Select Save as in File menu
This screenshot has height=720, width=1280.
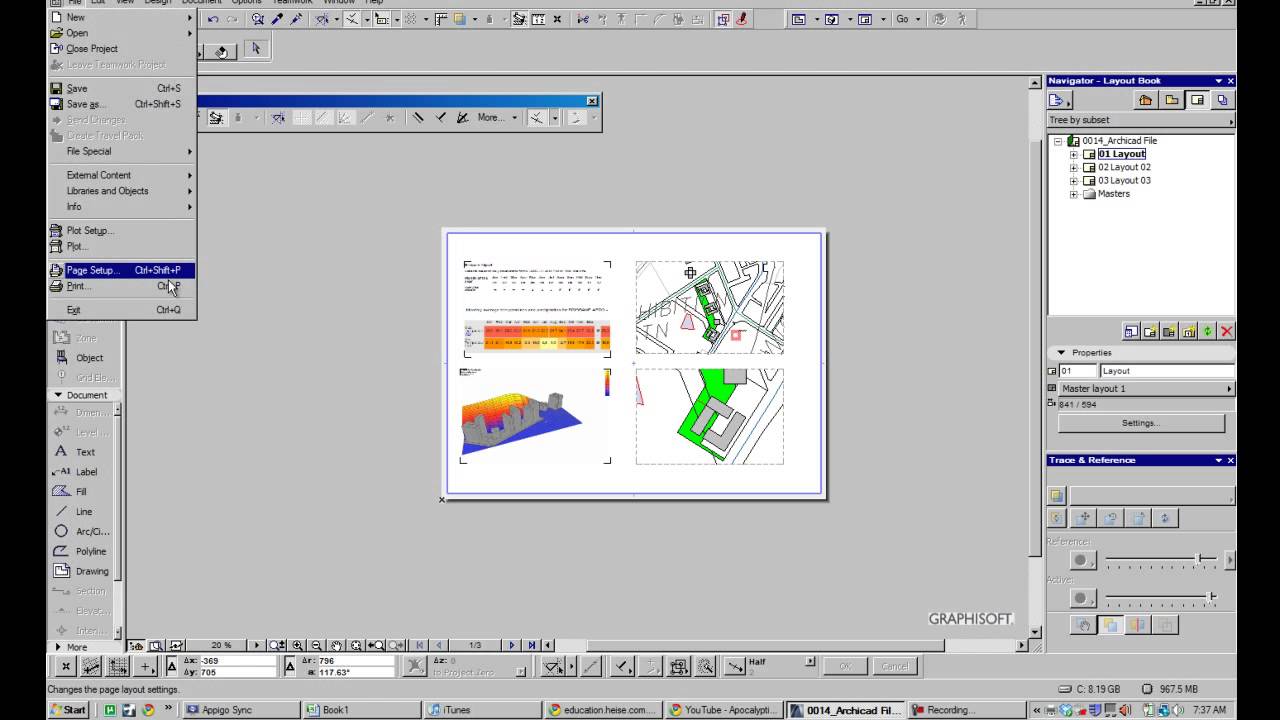point(121,104)
